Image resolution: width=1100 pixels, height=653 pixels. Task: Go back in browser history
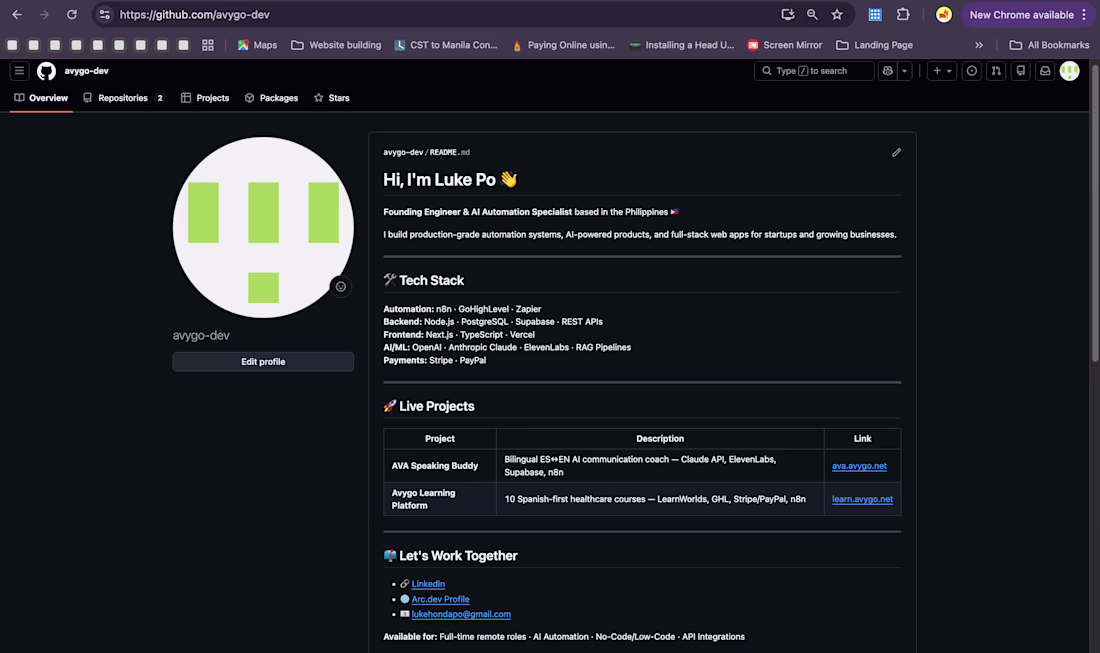coord(17,15)
